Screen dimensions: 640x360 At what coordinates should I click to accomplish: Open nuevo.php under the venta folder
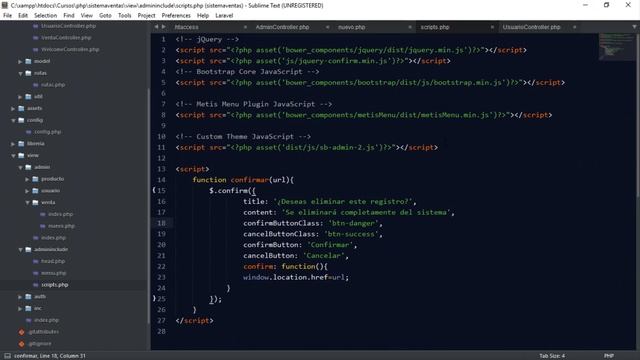(x=62, y=226)
